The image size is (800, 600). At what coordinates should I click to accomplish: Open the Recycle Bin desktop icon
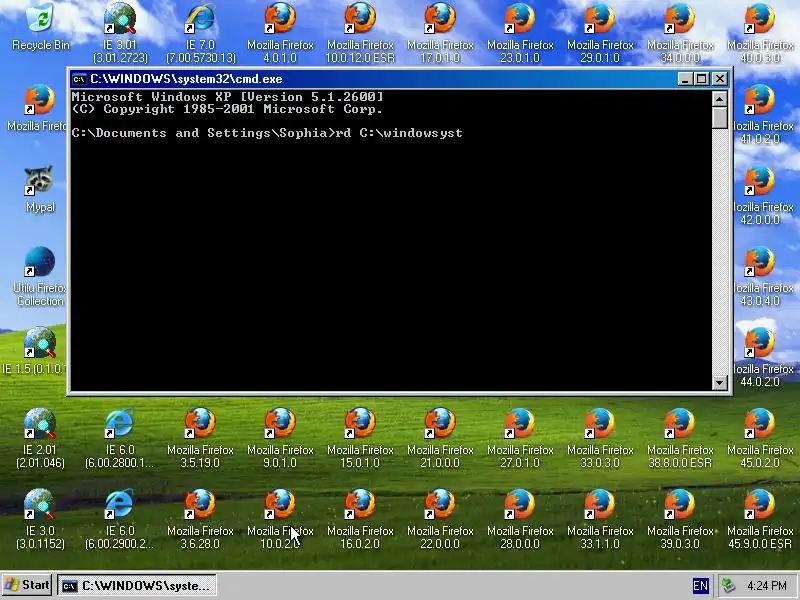pos(40,28)
